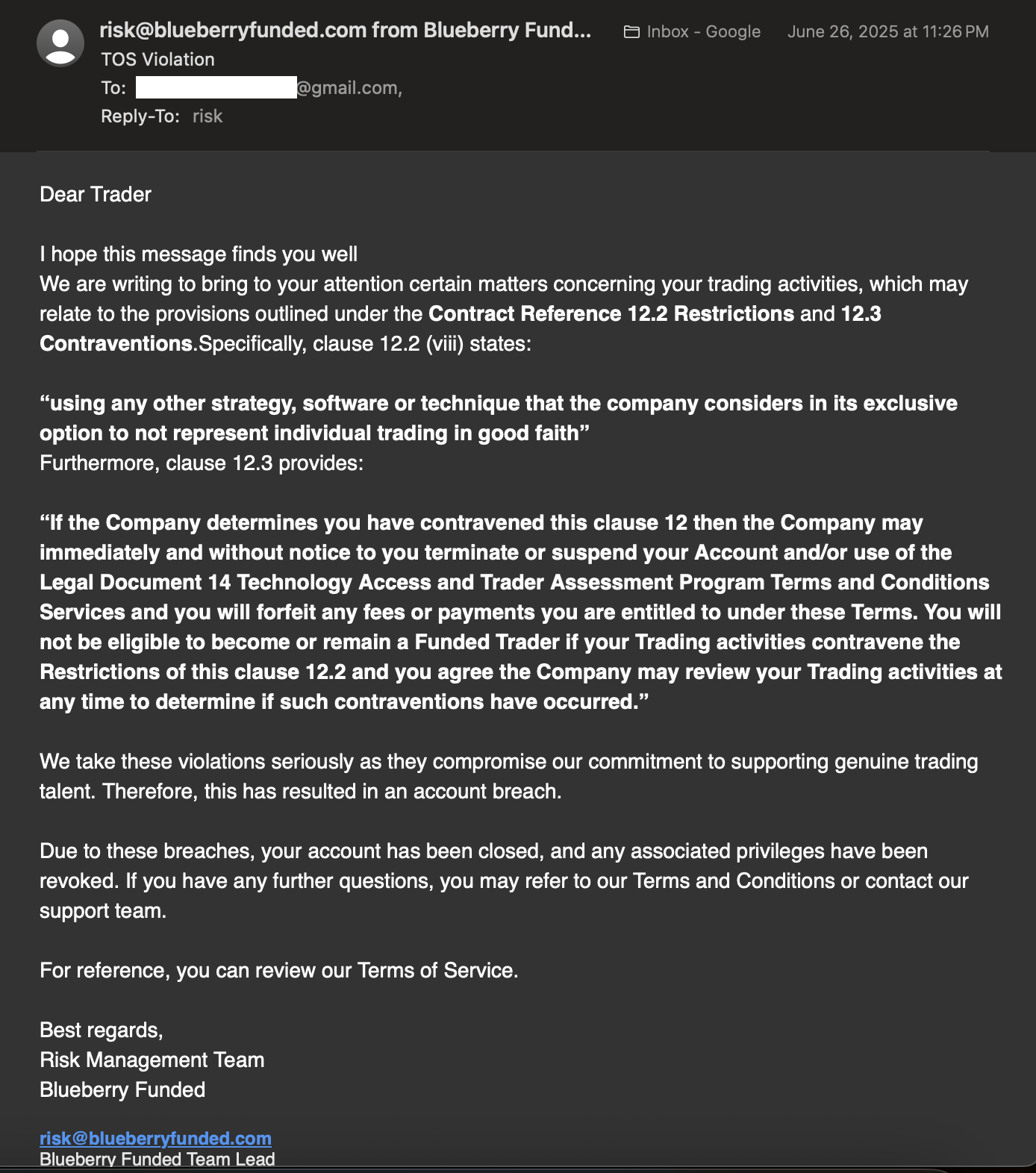Select the "TOS Violation" subject line
This screenshot has height=1173, width=1036.
(x=157, y=60)
